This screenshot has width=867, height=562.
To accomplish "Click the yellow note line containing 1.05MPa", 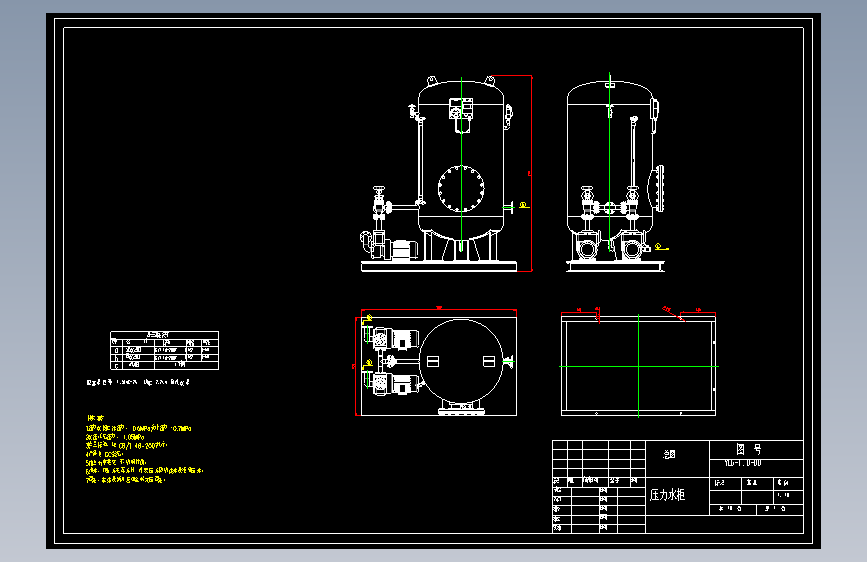I will click(x=115, y=437).
